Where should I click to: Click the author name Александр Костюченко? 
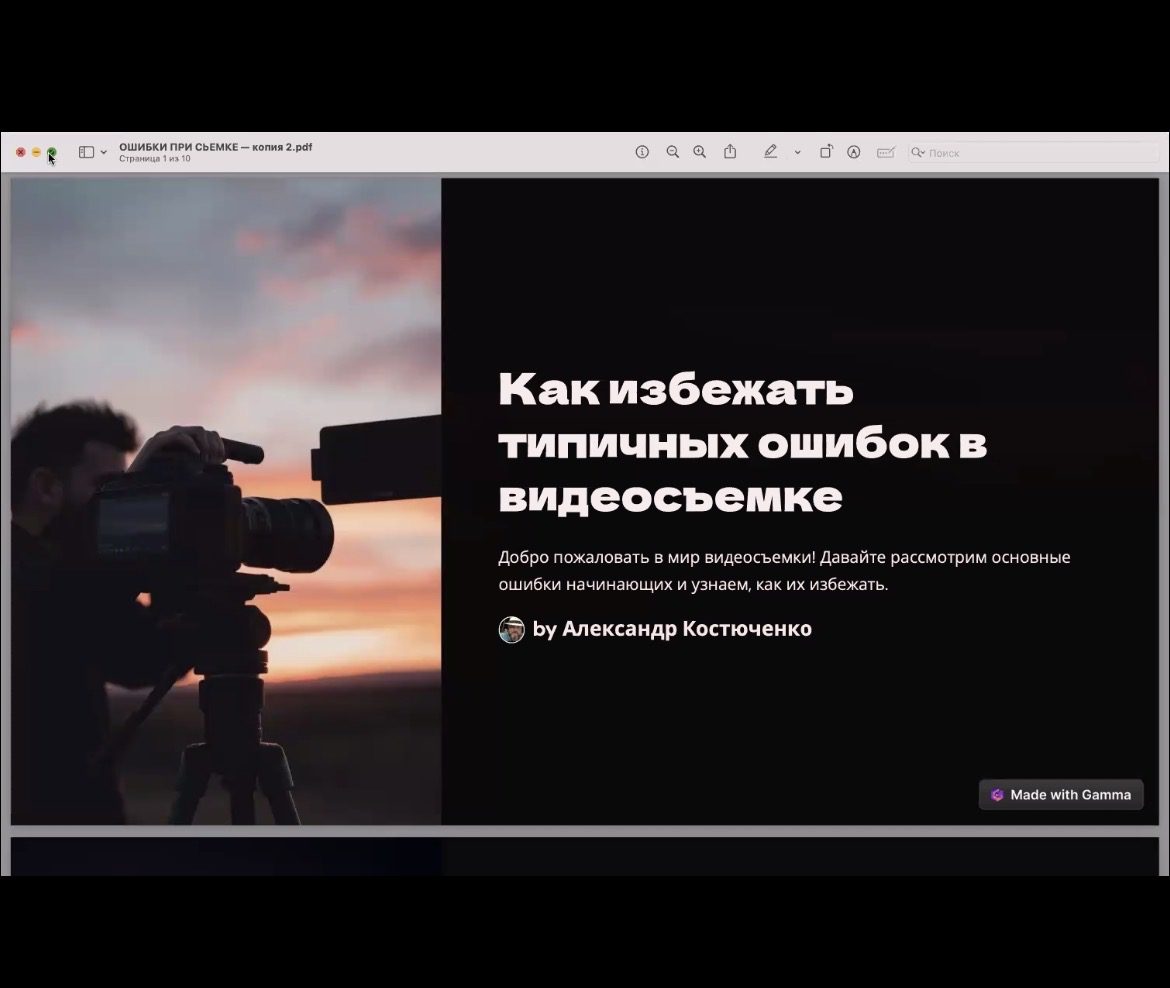[686, 629]
